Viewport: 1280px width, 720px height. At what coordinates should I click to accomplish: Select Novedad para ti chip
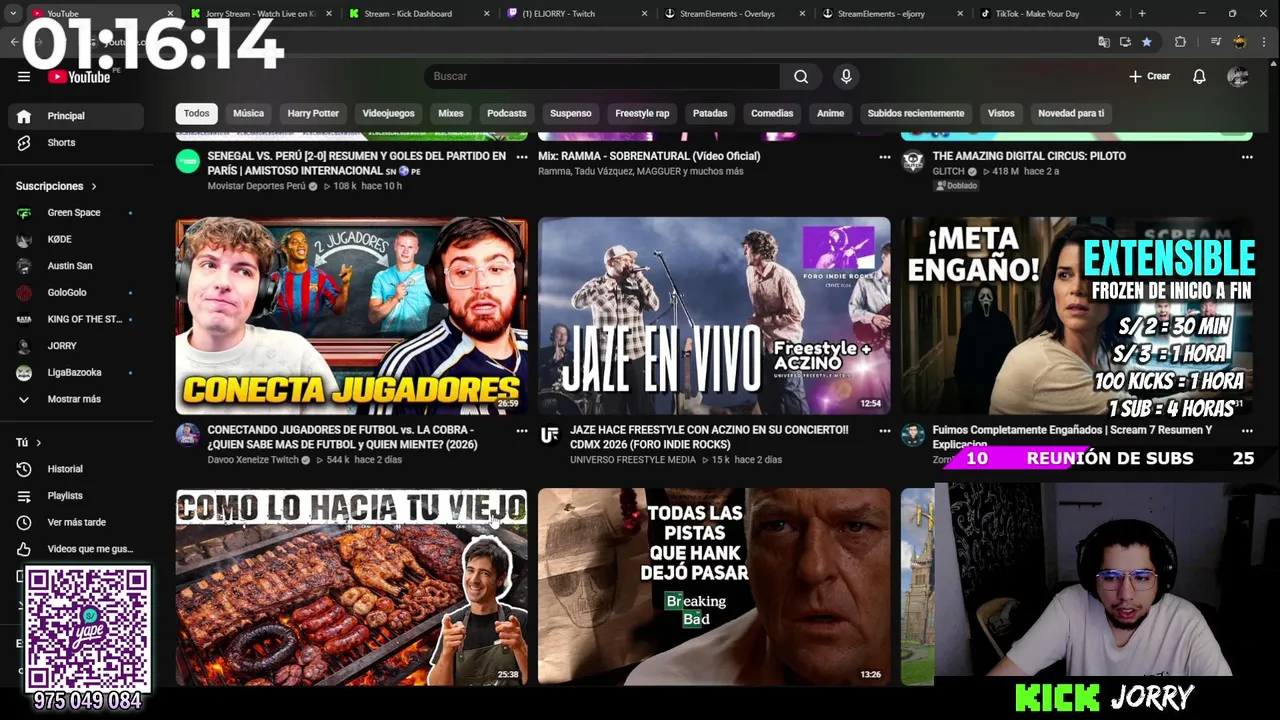[1071, 113]
